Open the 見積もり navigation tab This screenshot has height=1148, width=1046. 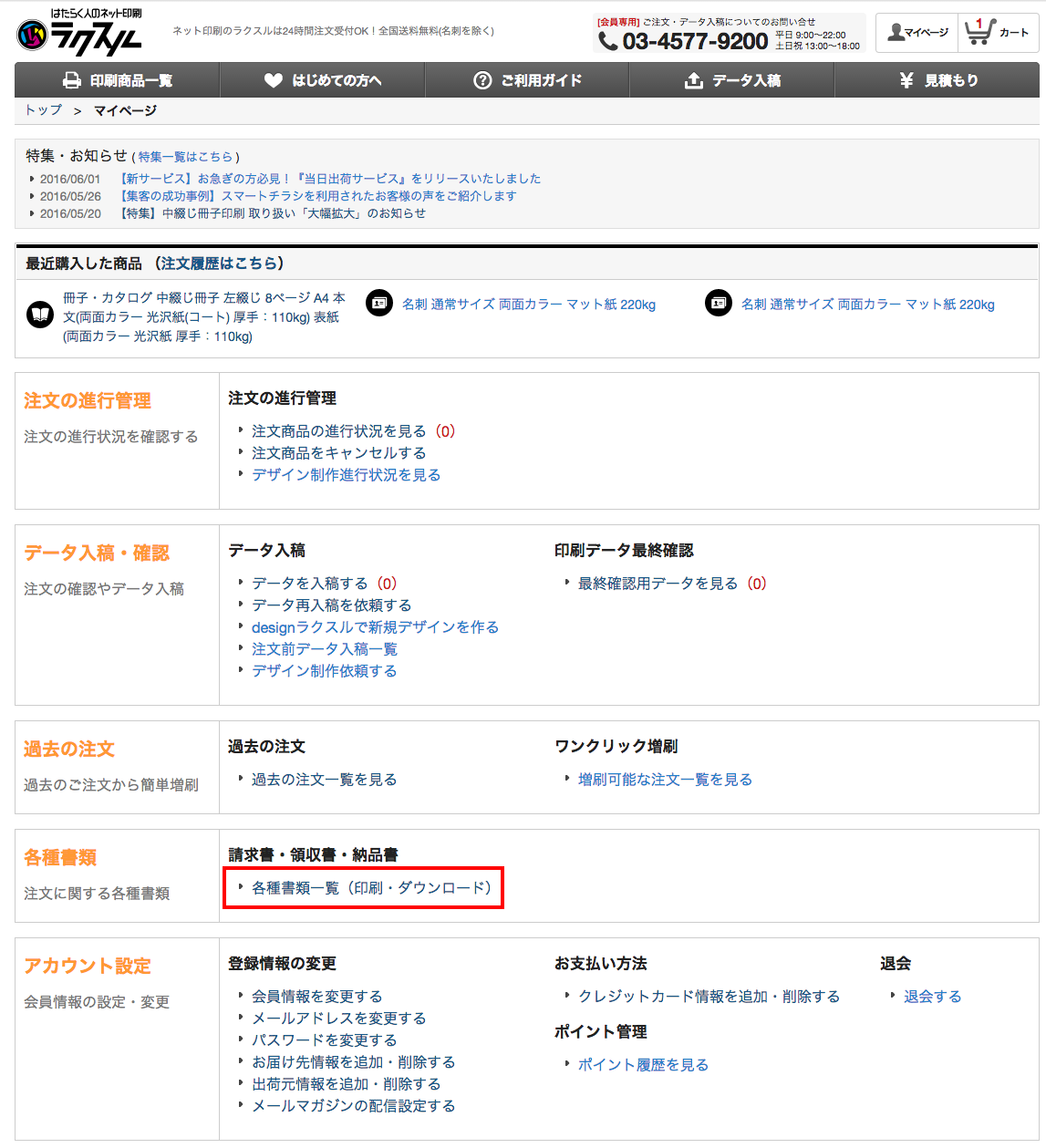[937, 80]
